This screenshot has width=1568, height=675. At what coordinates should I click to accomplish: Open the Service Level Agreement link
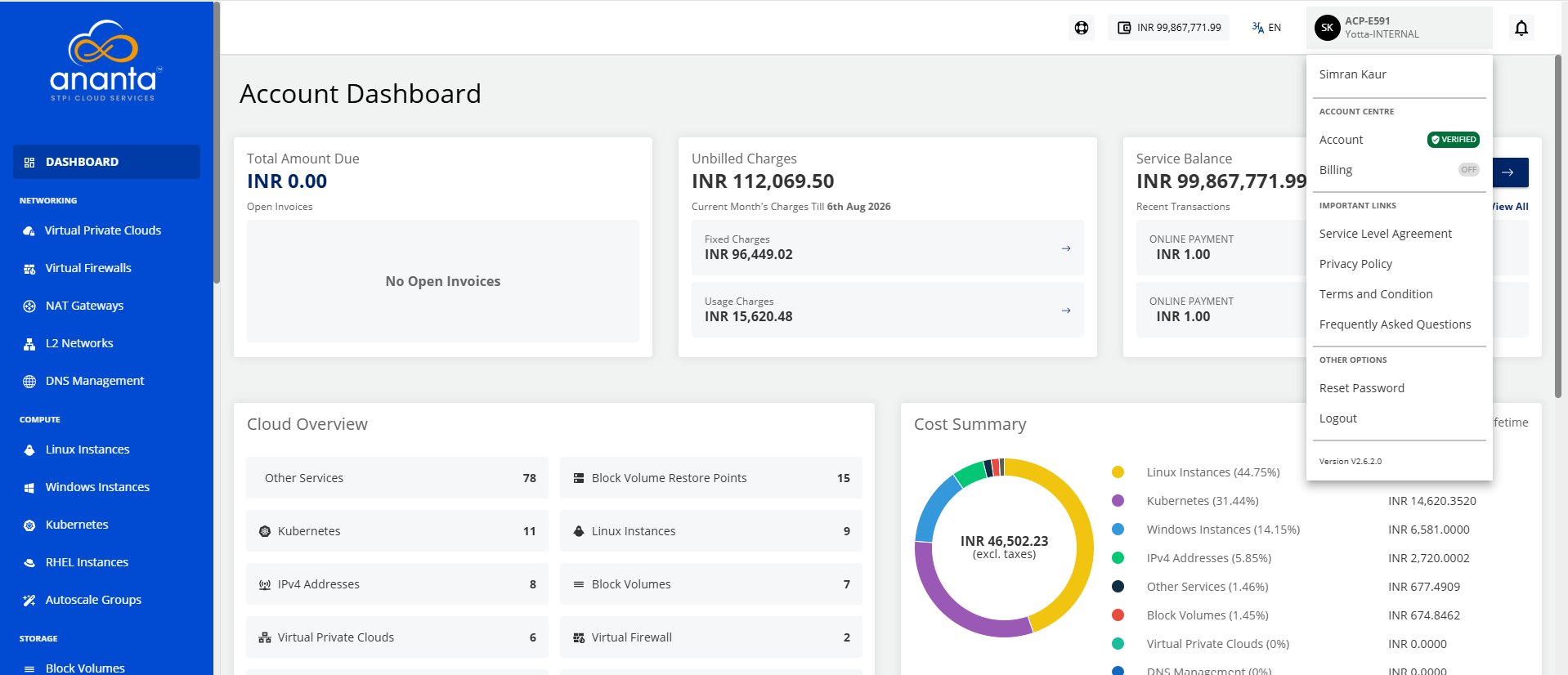tap(1386, 234)
